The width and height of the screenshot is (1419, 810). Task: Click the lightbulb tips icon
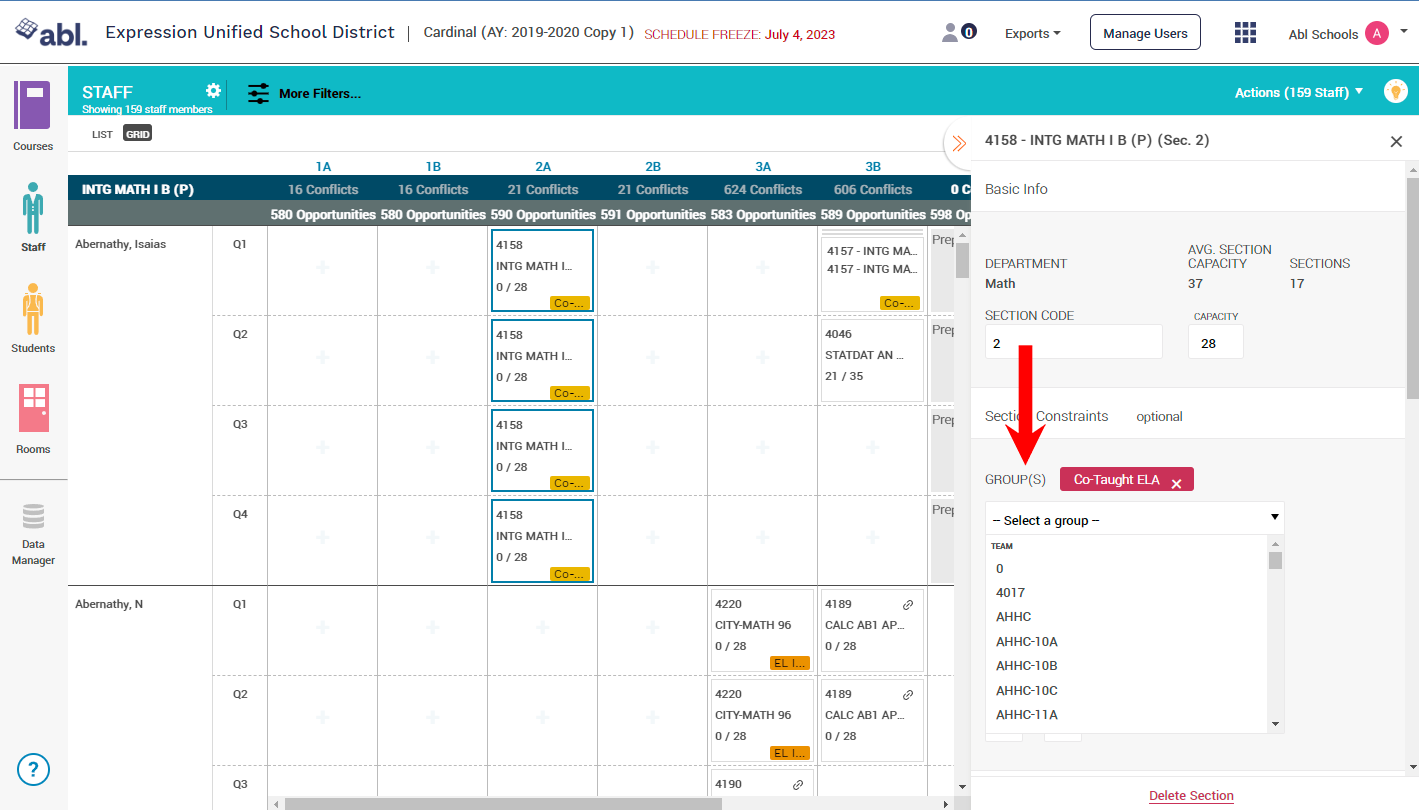pos(1395,91)
